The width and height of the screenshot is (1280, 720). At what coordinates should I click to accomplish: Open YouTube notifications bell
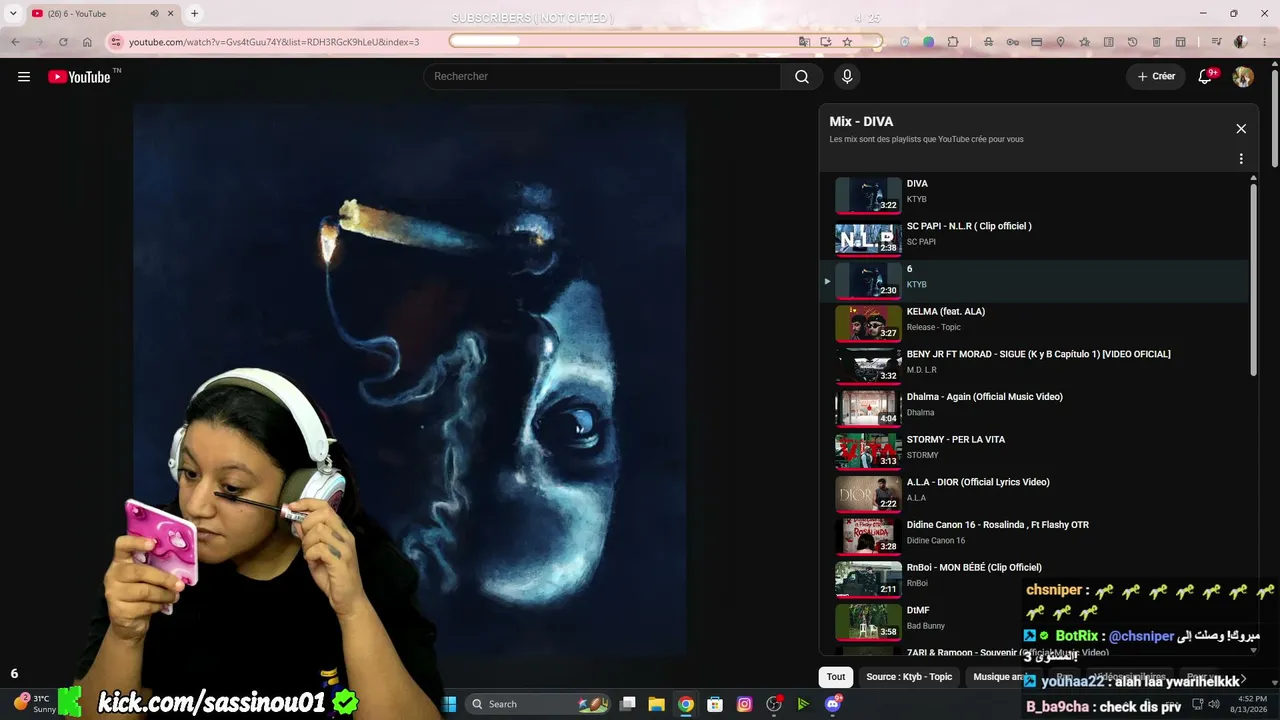[1206, 77]
